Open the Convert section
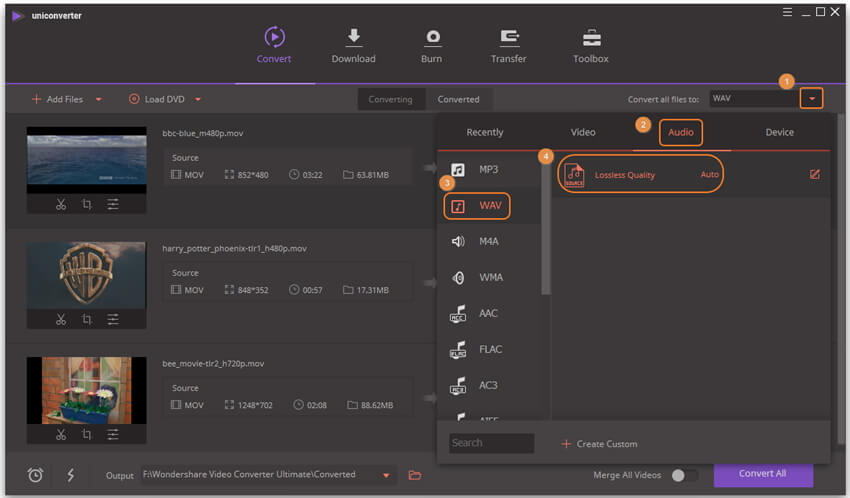Viewport: 850px width, 498px height. point(274,45)
